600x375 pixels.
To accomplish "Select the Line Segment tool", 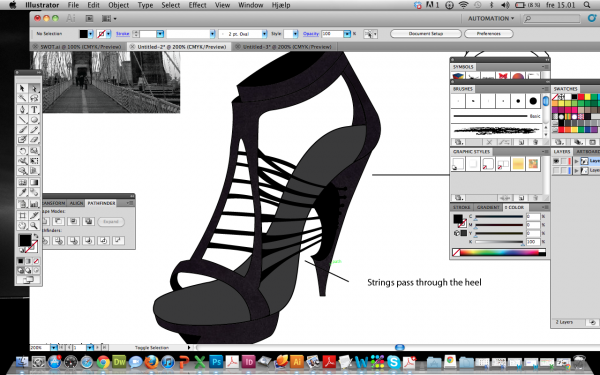I will [x=23, y=120].
